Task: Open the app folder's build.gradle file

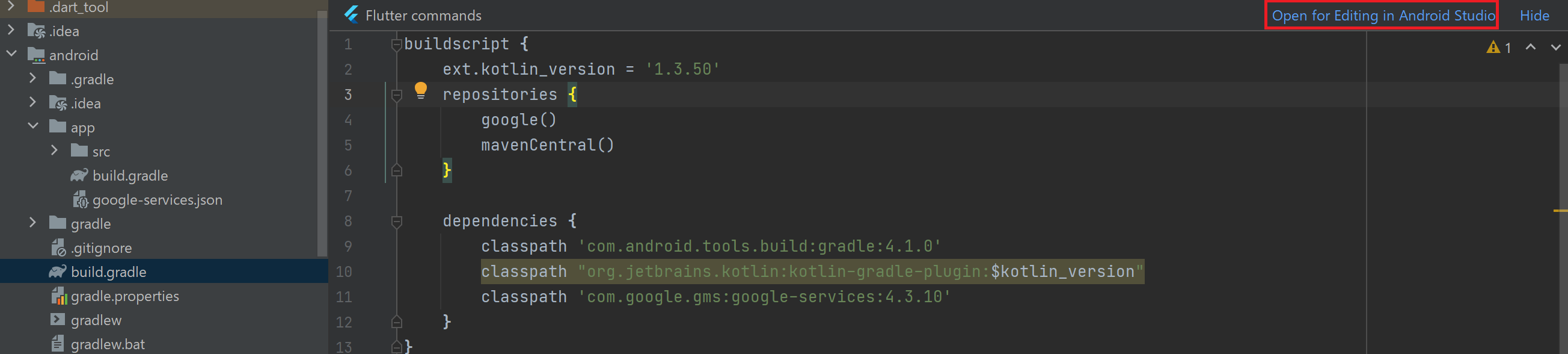Action: tap(130, 175)
